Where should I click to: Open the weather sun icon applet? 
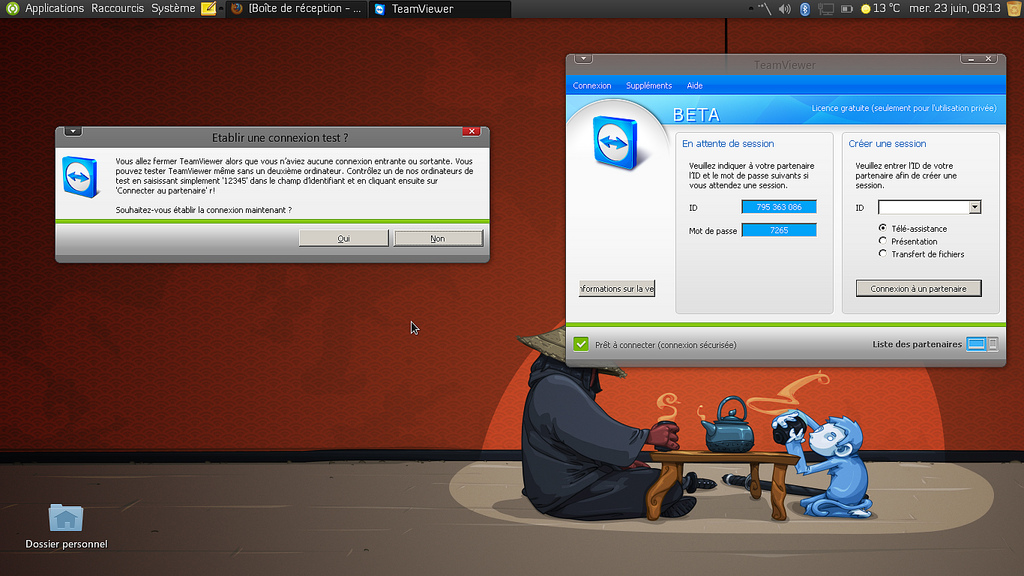pyautogui.click(x=865, y=8)
